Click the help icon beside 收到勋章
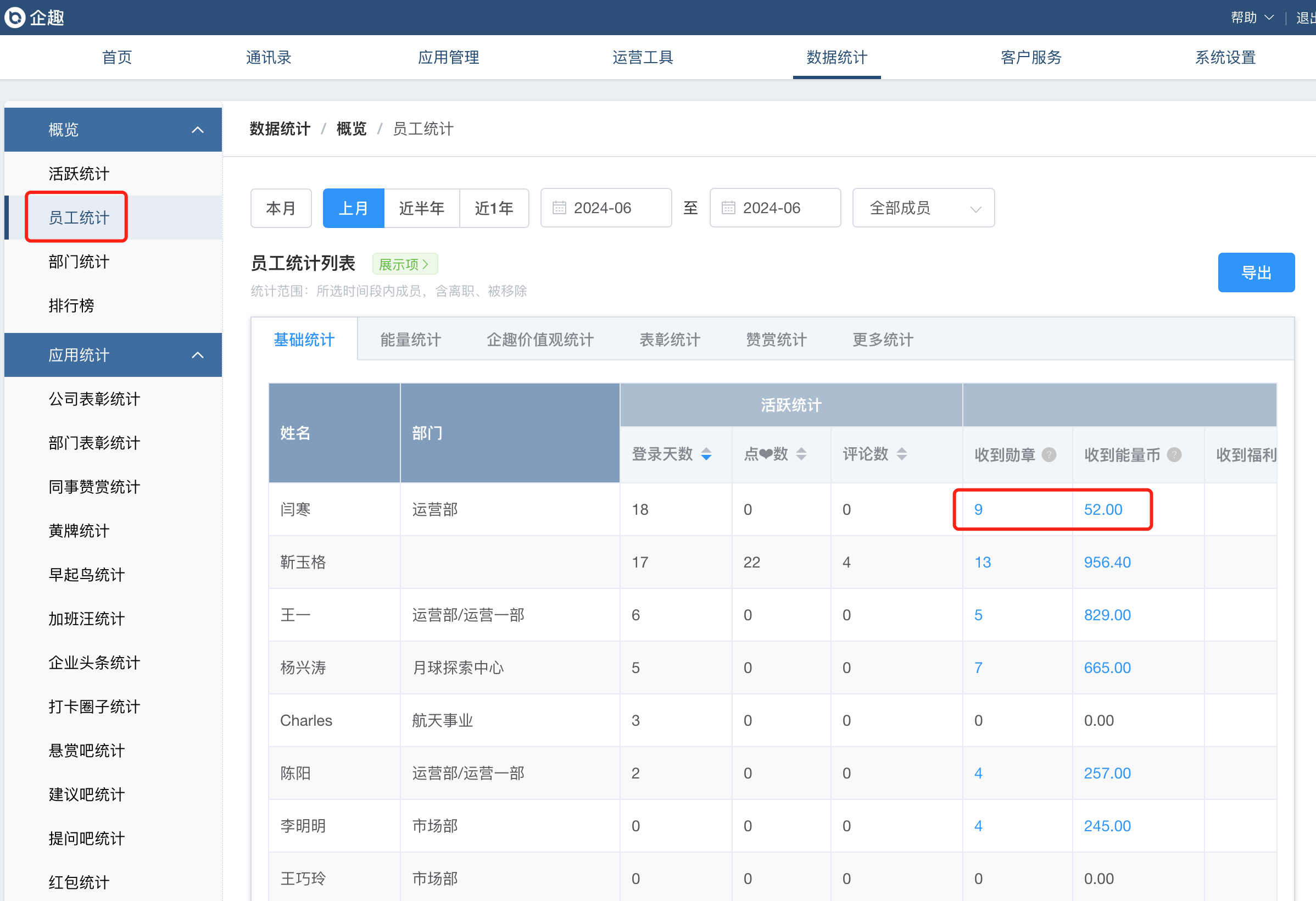Image resolution: width=1316 pixels, height=901 pixels. click(1049, 455)
